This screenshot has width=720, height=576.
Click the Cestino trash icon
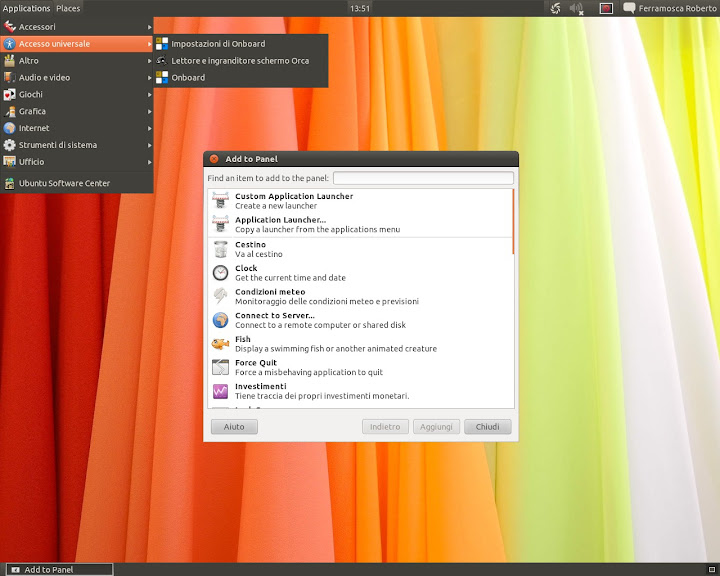click(x=220, y=249)
